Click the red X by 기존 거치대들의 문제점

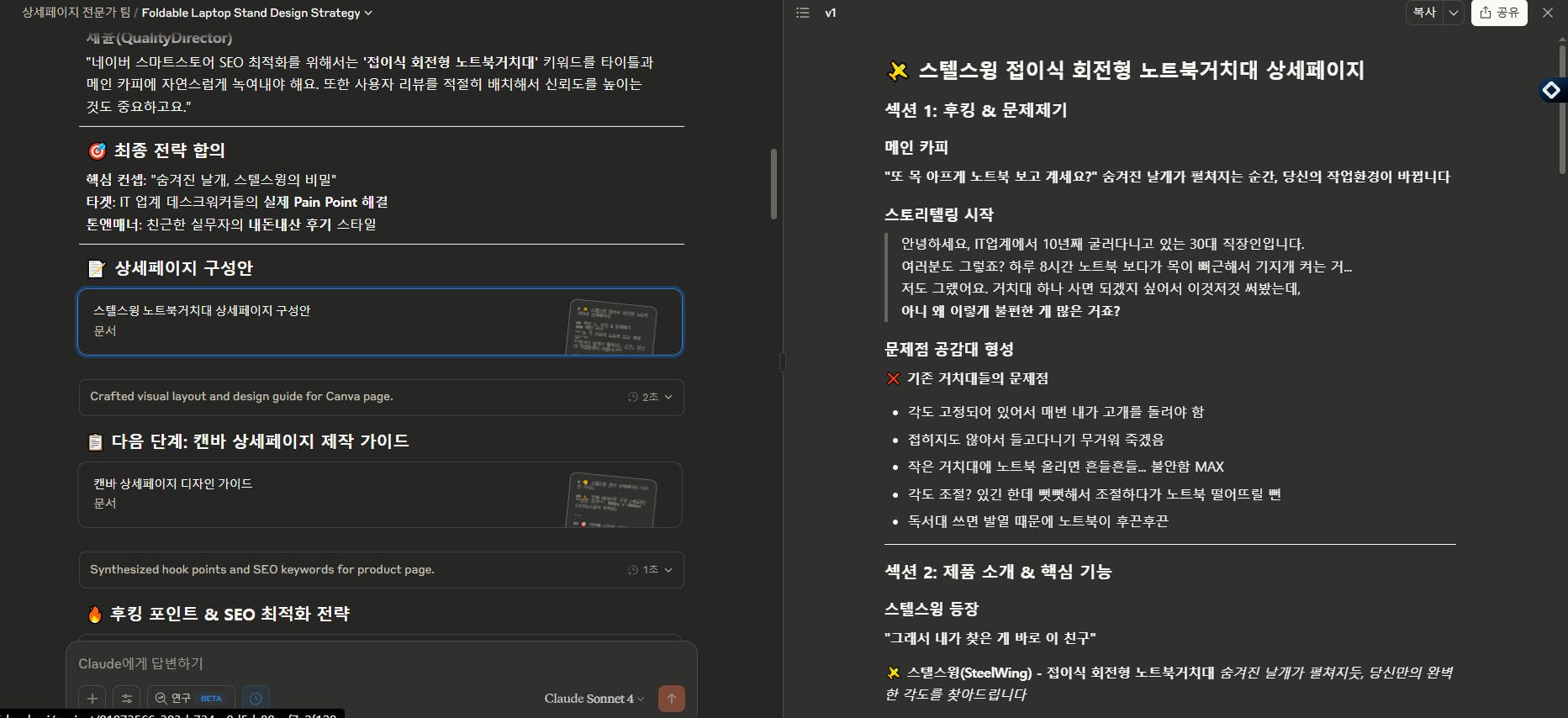click(x=893, y=378)
